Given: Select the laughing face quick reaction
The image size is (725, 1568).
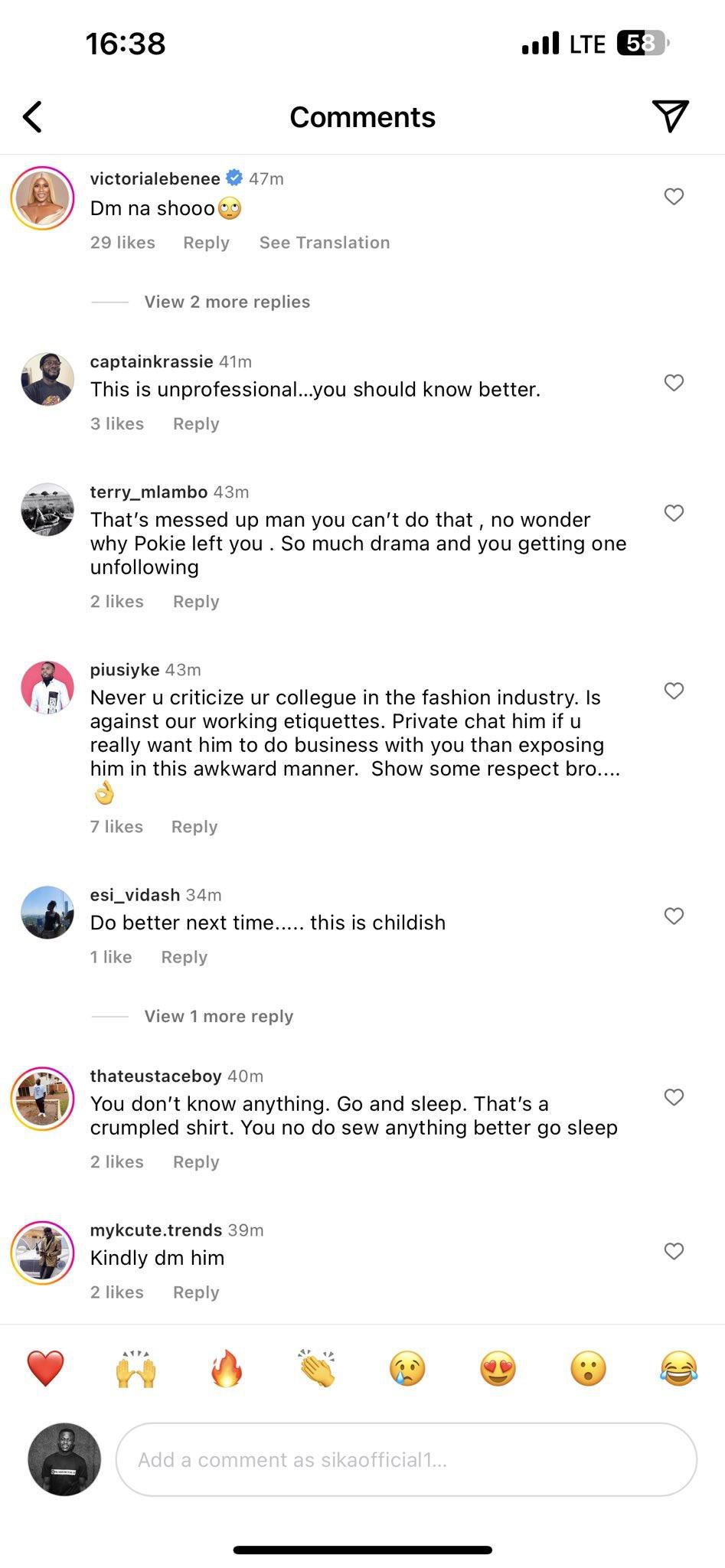Looking at the screenshot, I should click(678, 1370).
